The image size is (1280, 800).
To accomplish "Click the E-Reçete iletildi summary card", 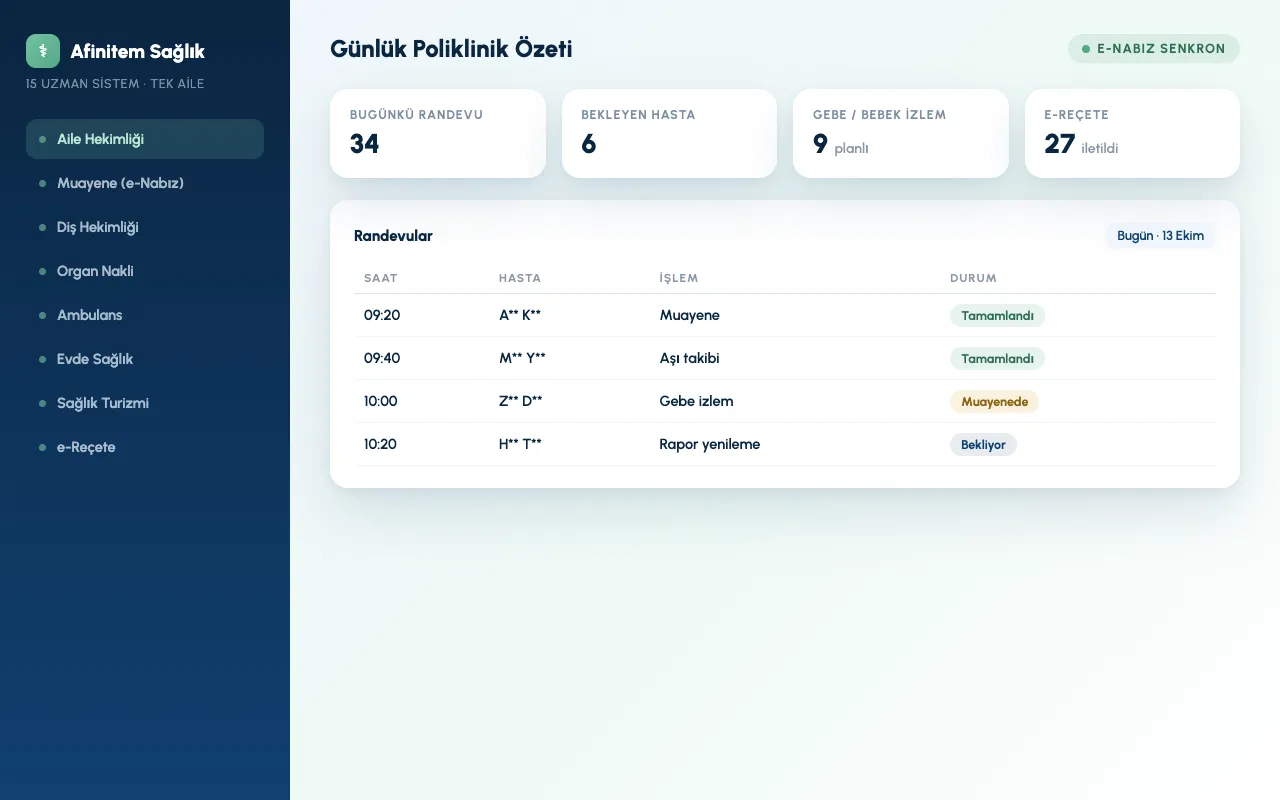I will [x=1132, y=134].
